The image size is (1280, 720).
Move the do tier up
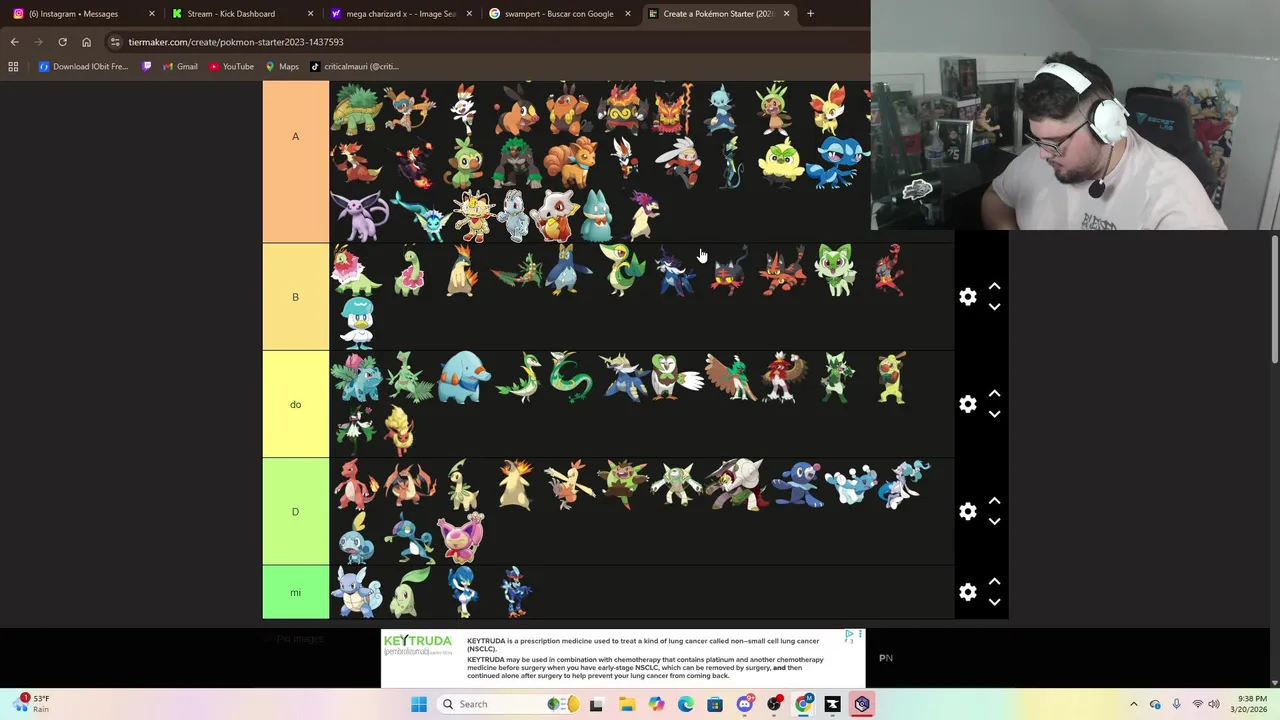994,394
